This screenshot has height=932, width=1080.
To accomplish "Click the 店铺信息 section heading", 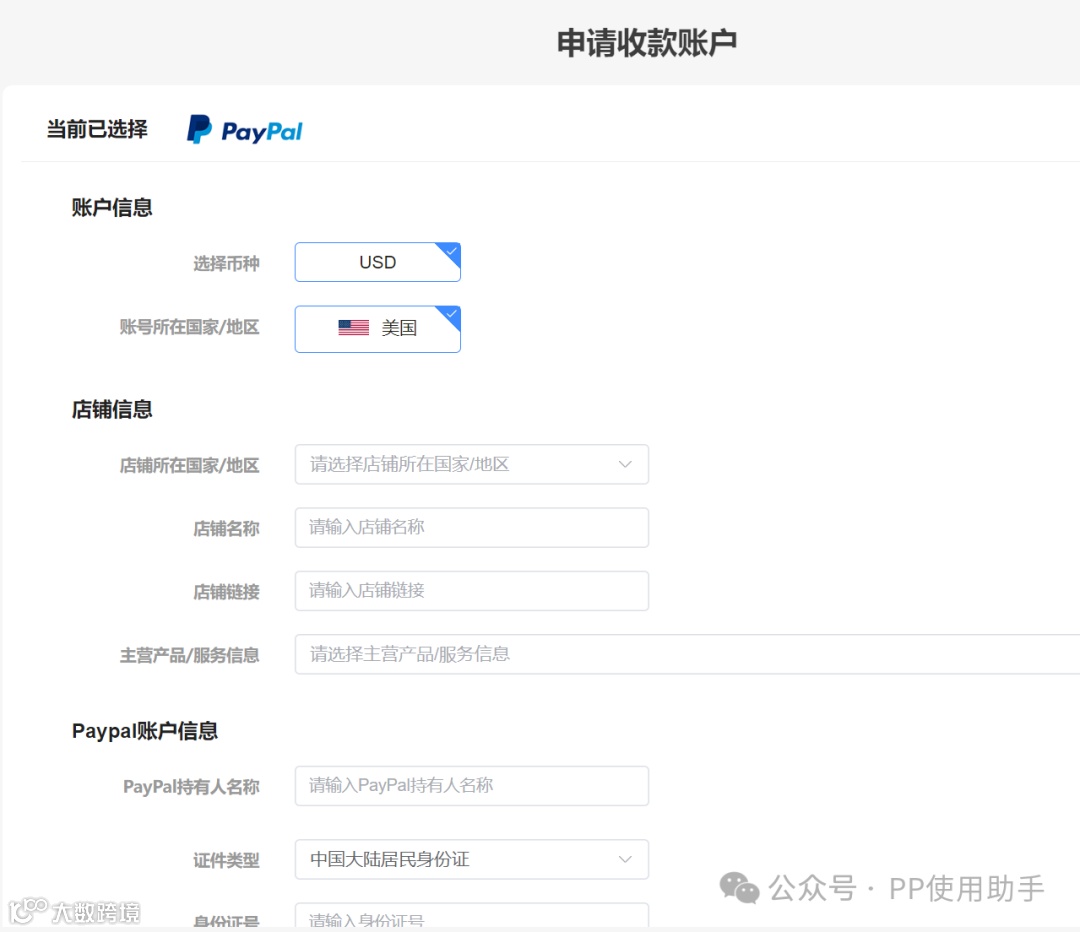I will coord(112,409).
